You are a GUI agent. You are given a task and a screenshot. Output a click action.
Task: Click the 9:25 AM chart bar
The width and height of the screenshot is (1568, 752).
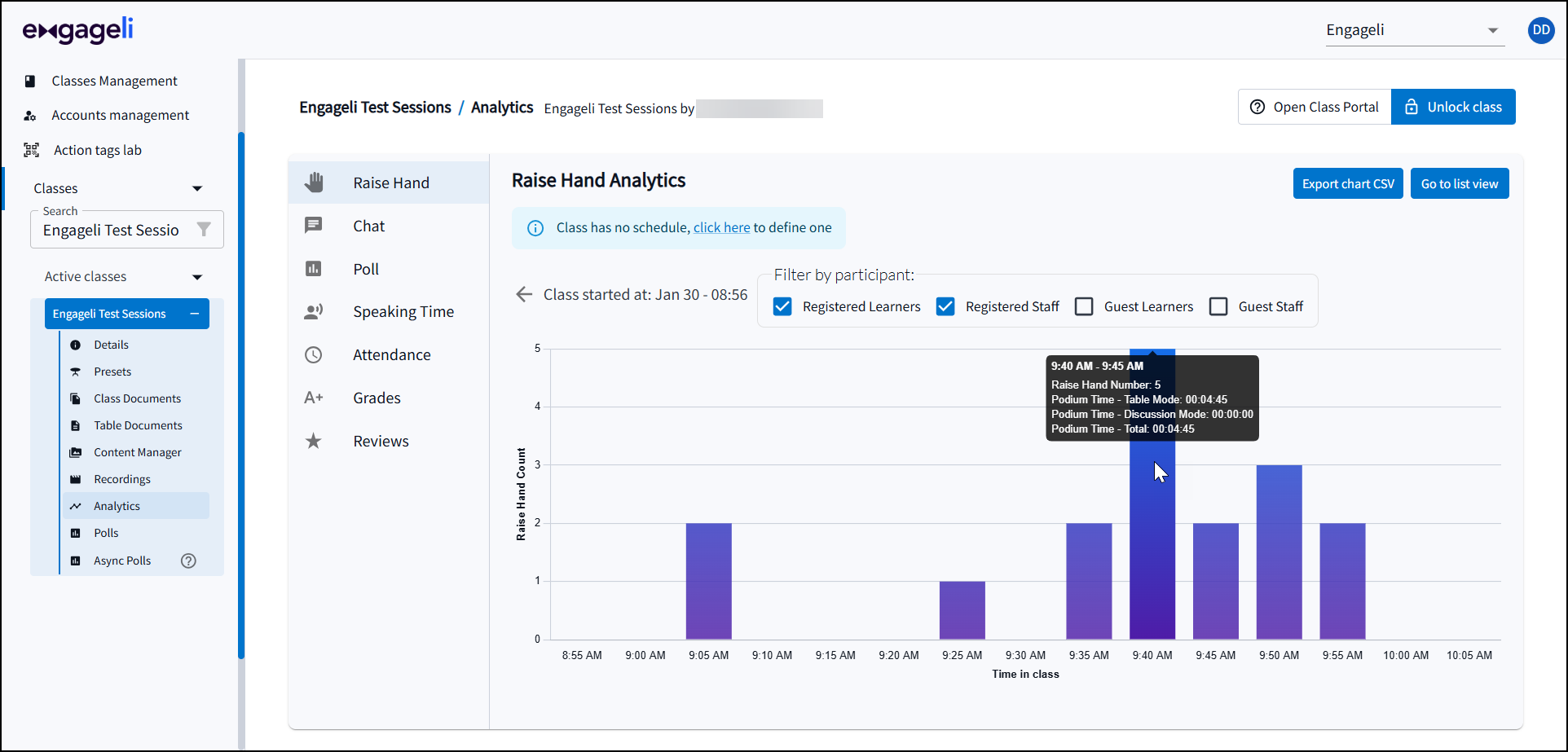962,610
